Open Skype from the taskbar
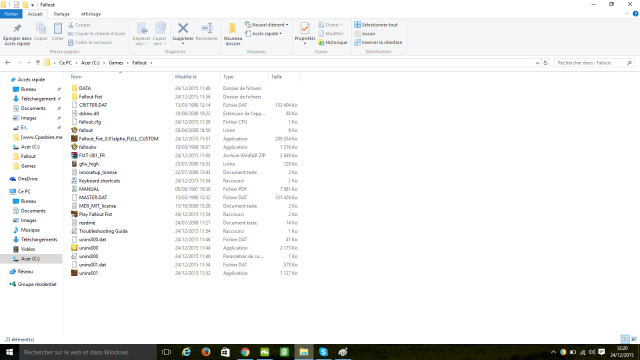The height and width of the screenshot is (360, 640). tap(323, 352)
